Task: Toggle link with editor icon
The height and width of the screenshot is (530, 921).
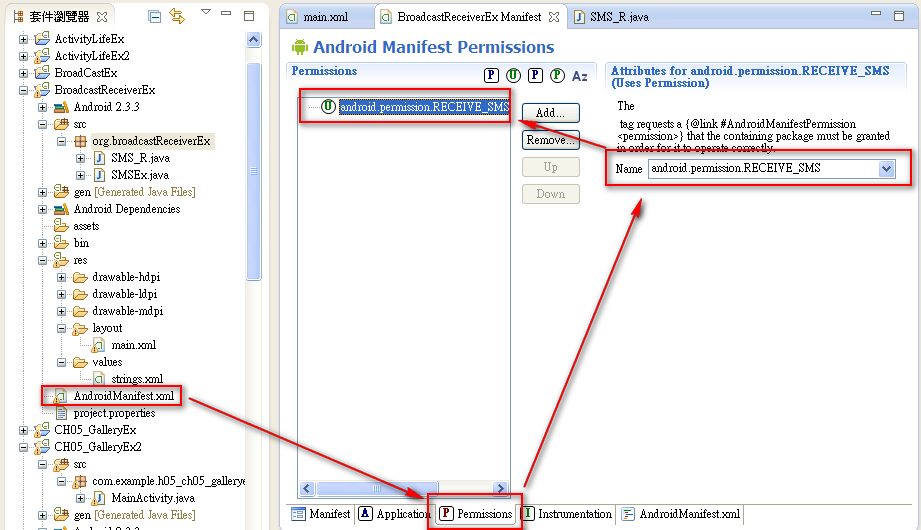Action: (177, 16)
